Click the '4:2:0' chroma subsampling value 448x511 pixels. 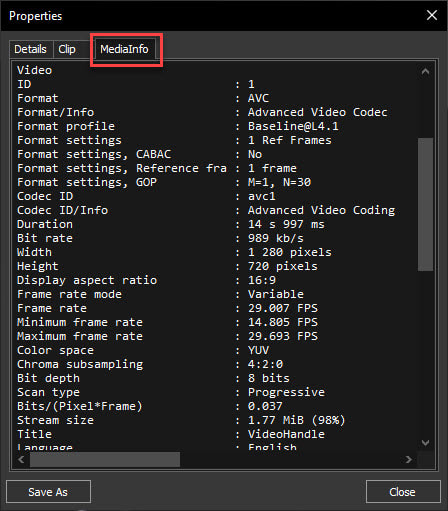[265, 364]
